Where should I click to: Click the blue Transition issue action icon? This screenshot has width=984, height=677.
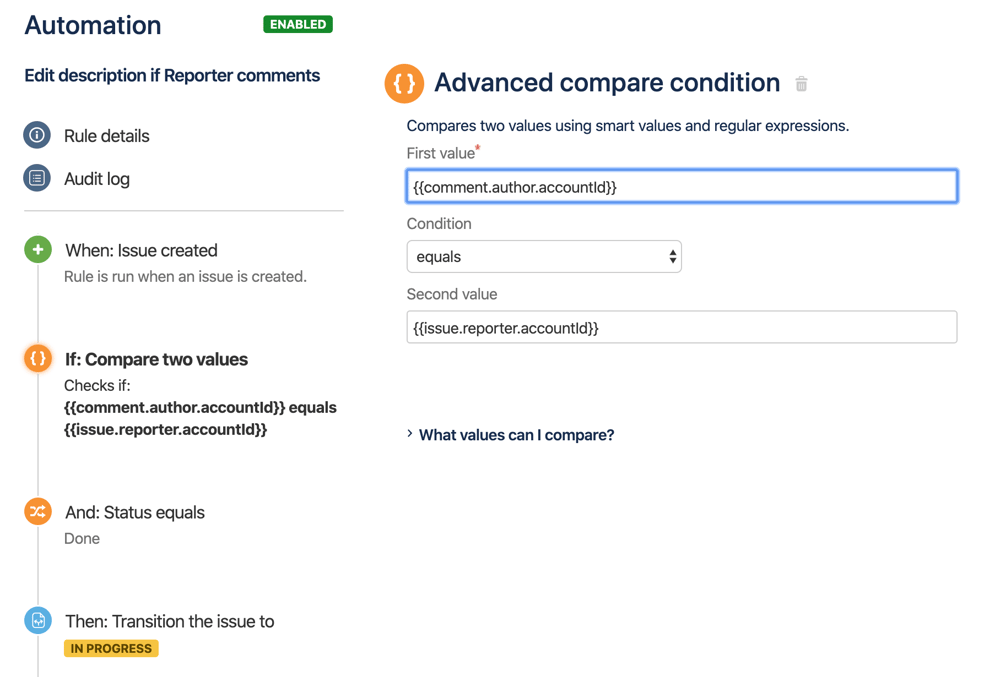[37, 620]
